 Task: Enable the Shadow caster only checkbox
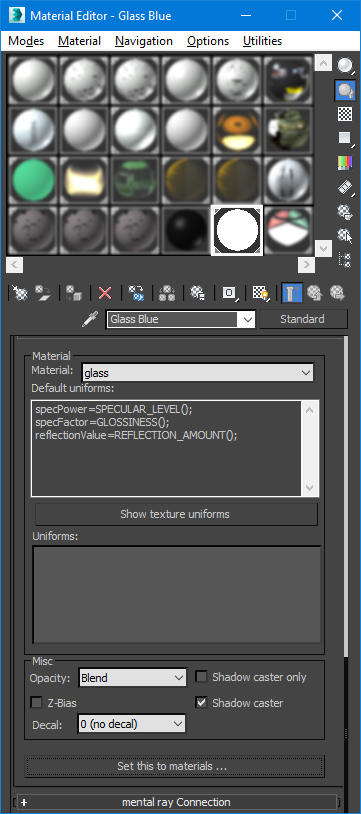click(x=202, y=677)
